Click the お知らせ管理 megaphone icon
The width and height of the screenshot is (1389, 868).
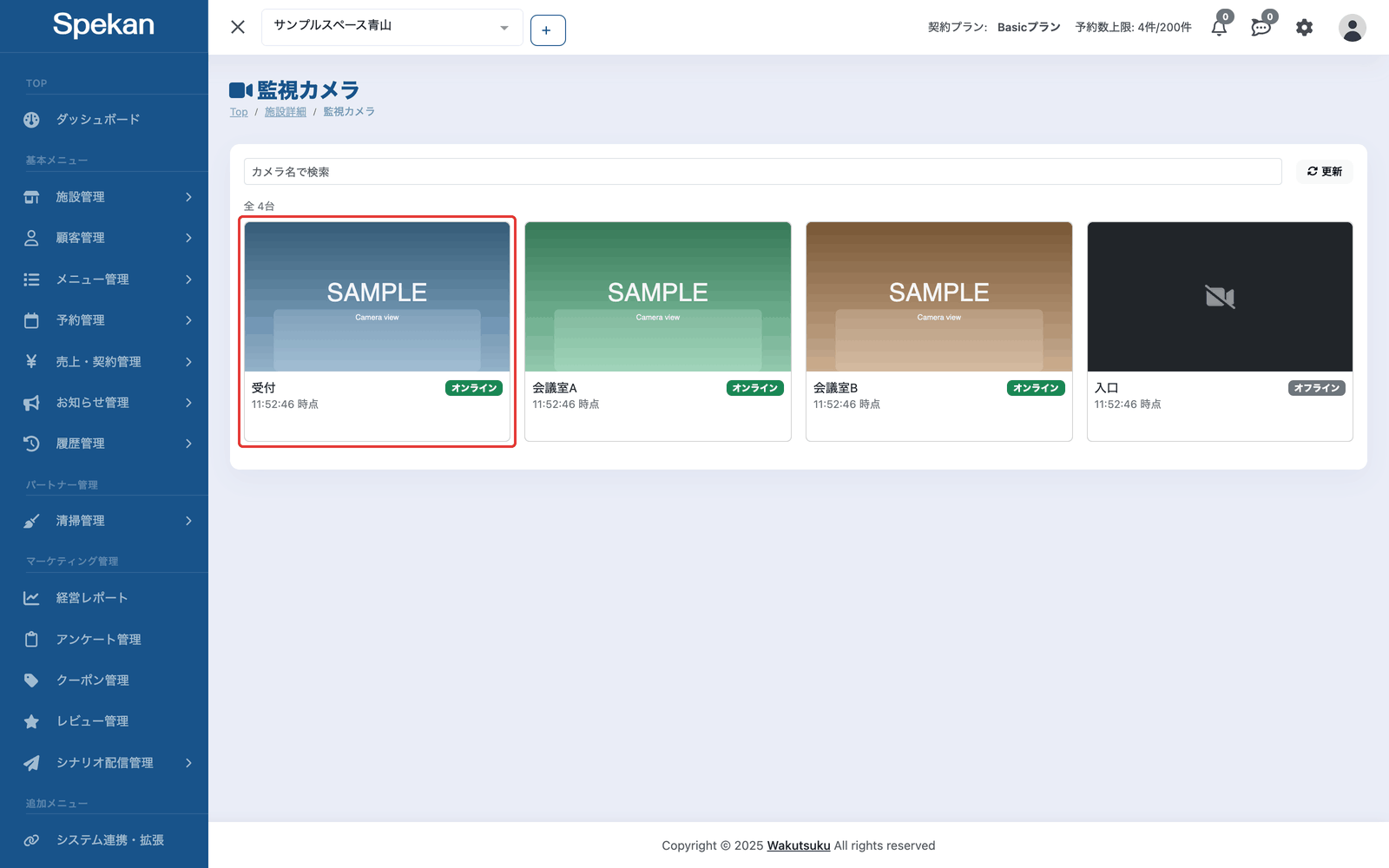pyautogui.click(x=31, y=403)
